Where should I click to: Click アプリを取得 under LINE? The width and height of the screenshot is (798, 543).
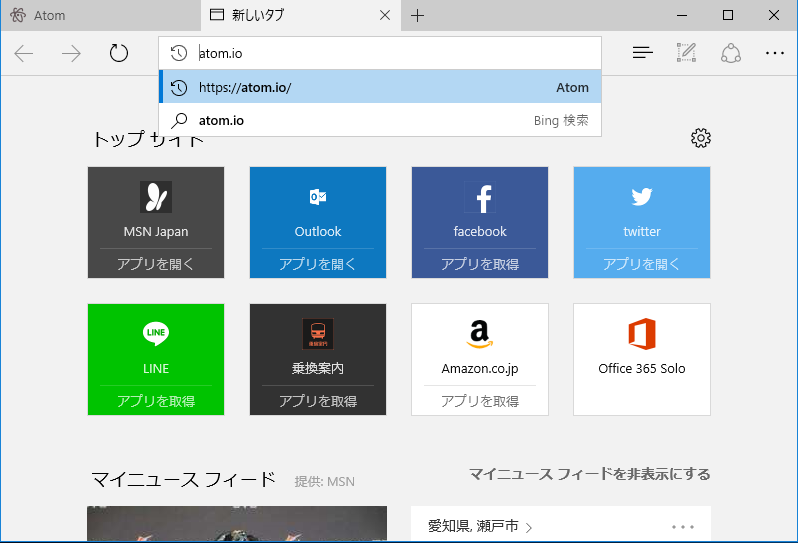pos(156,401)
